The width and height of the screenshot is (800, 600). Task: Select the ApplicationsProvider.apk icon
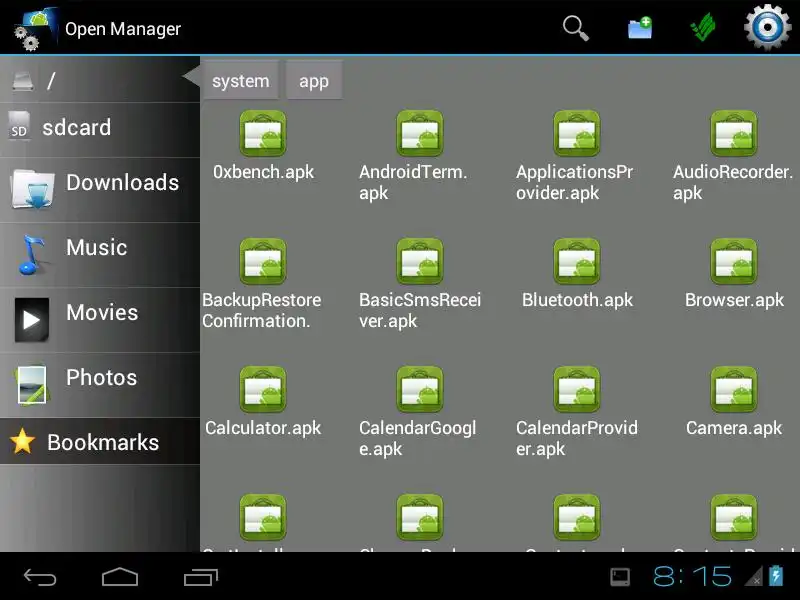[577, 133]
